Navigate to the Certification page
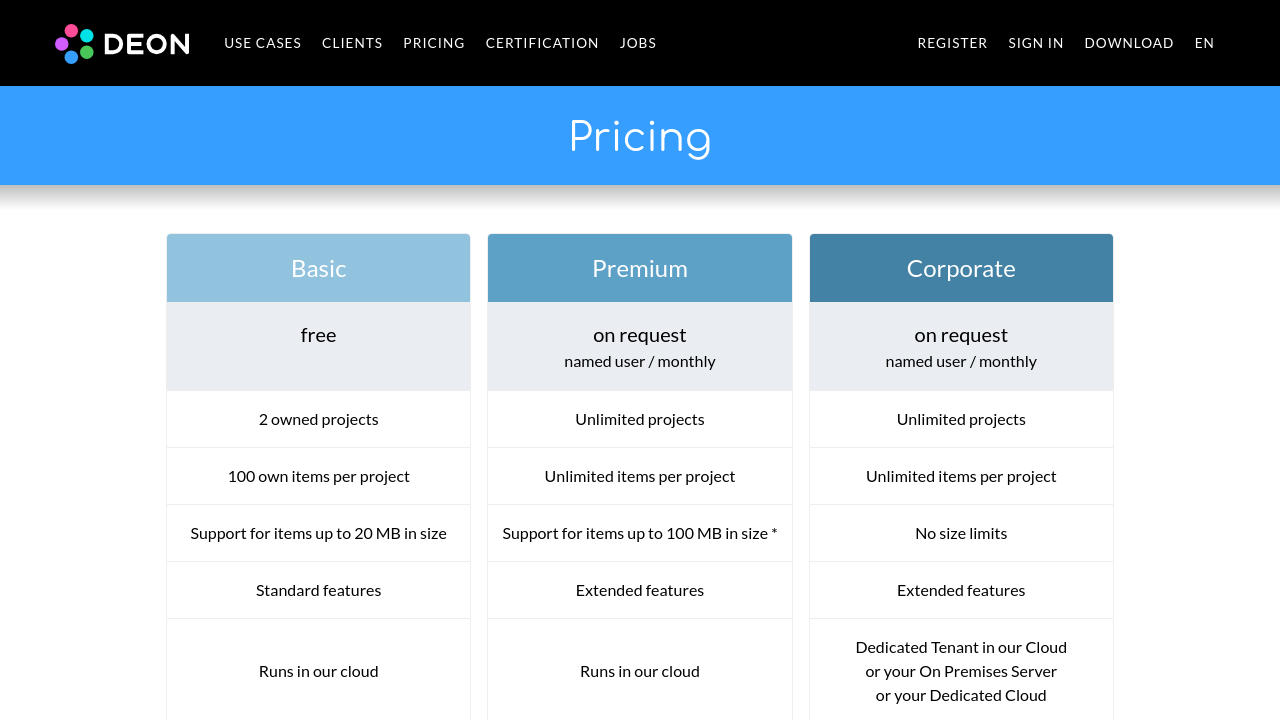1280x720 pixels. point(542,43)
